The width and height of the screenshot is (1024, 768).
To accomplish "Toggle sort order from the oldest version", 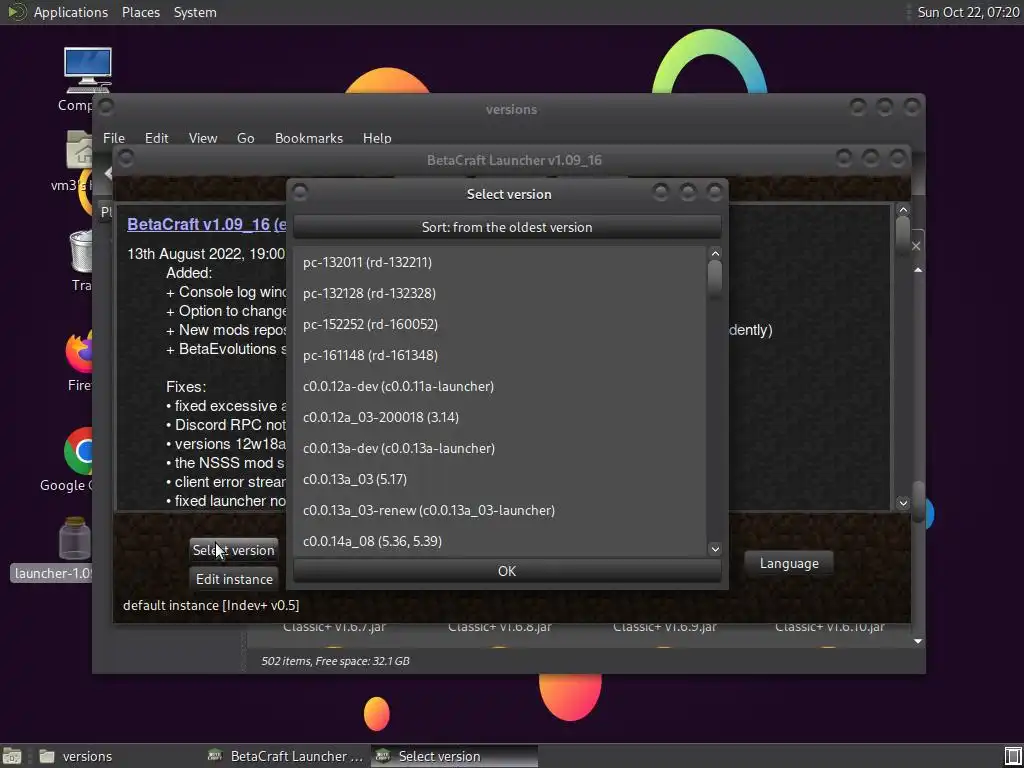I will (507, 227).
